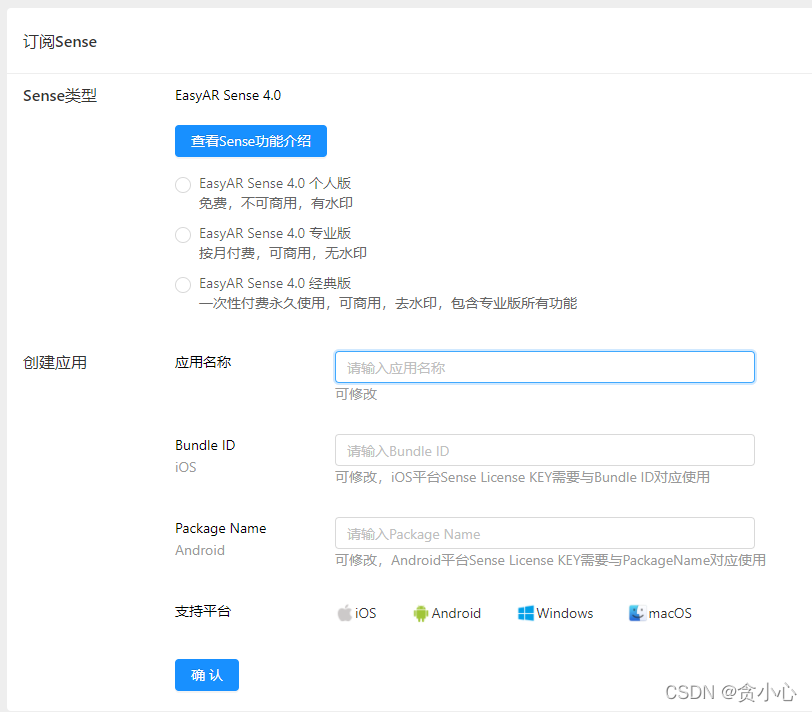Click into the Bundle ID input field
Image resolution: width=812 pixels, height=712 pixels.
(545, 450)
